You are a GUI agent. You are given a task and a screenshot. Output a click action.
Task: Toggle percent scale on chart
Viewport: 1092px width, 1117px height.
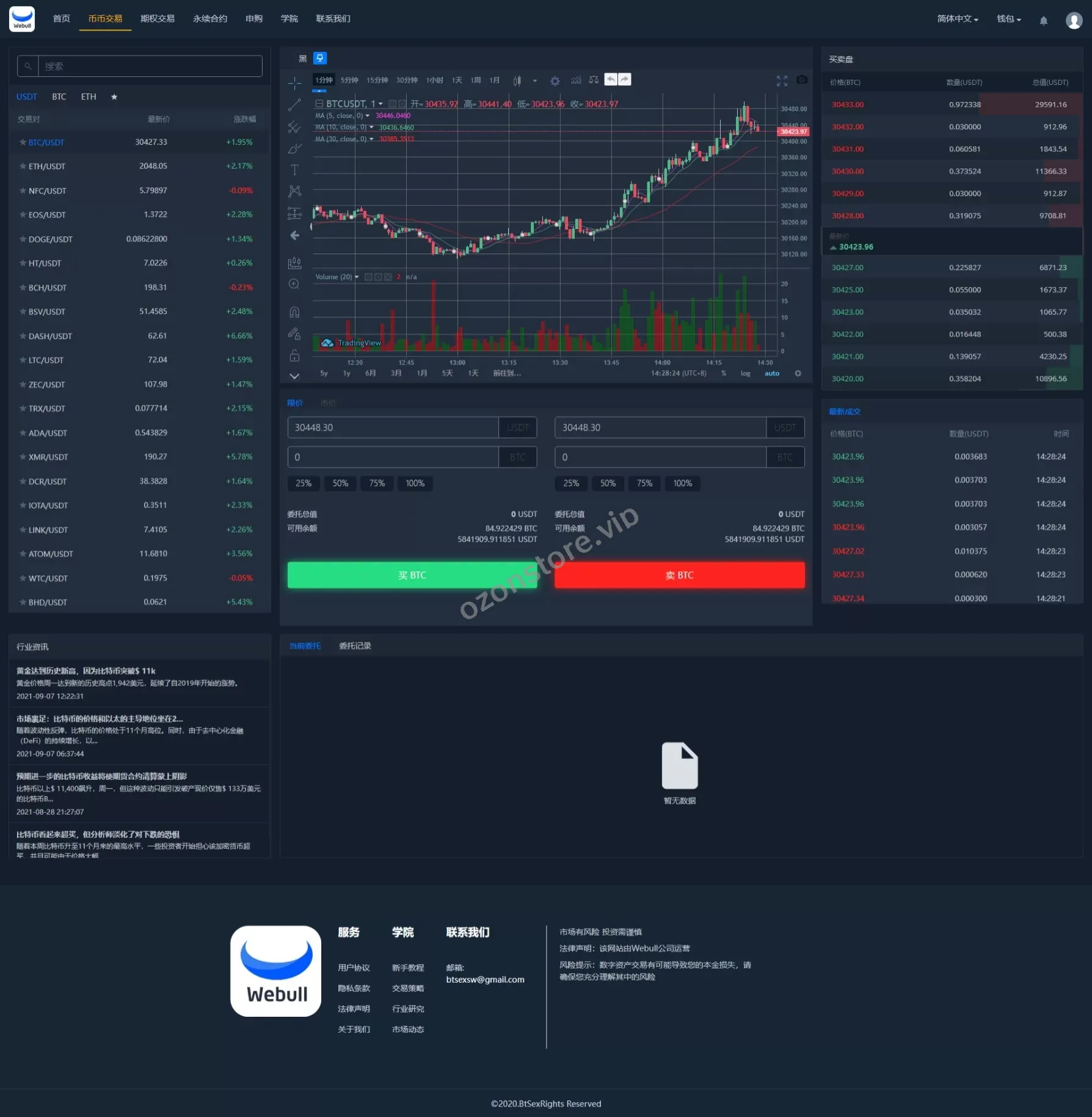pyautogui.click(x=724, y=373)
